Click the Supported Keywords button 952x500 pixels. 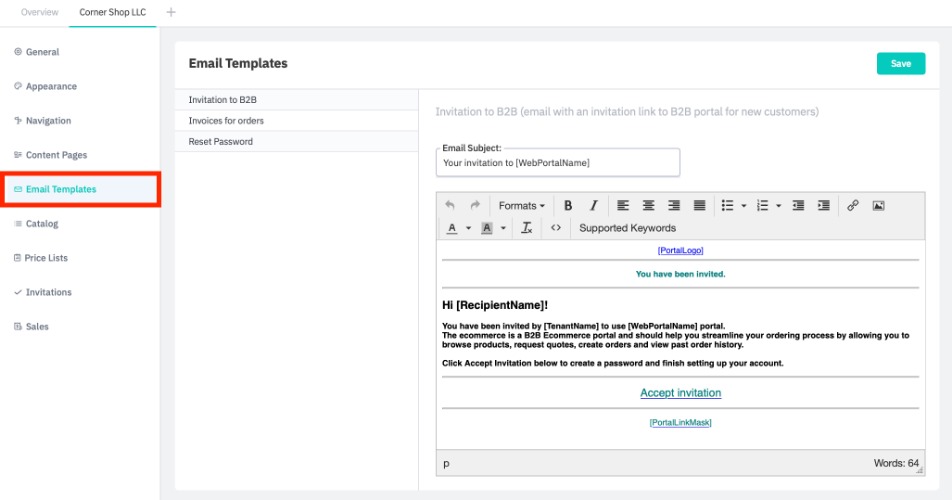tap(627, 228)
